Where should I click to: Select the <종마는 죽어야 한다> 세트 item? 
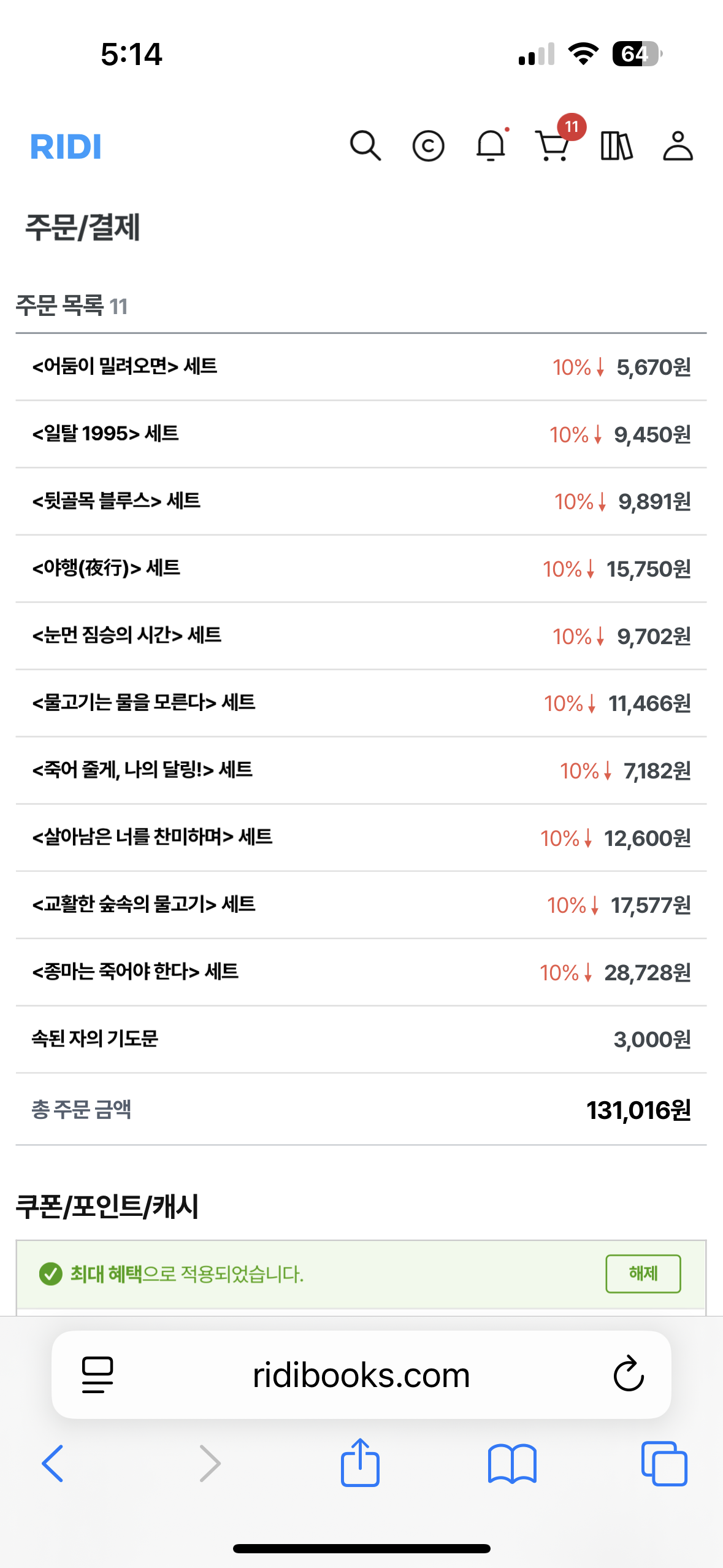[x=361, y=972]
